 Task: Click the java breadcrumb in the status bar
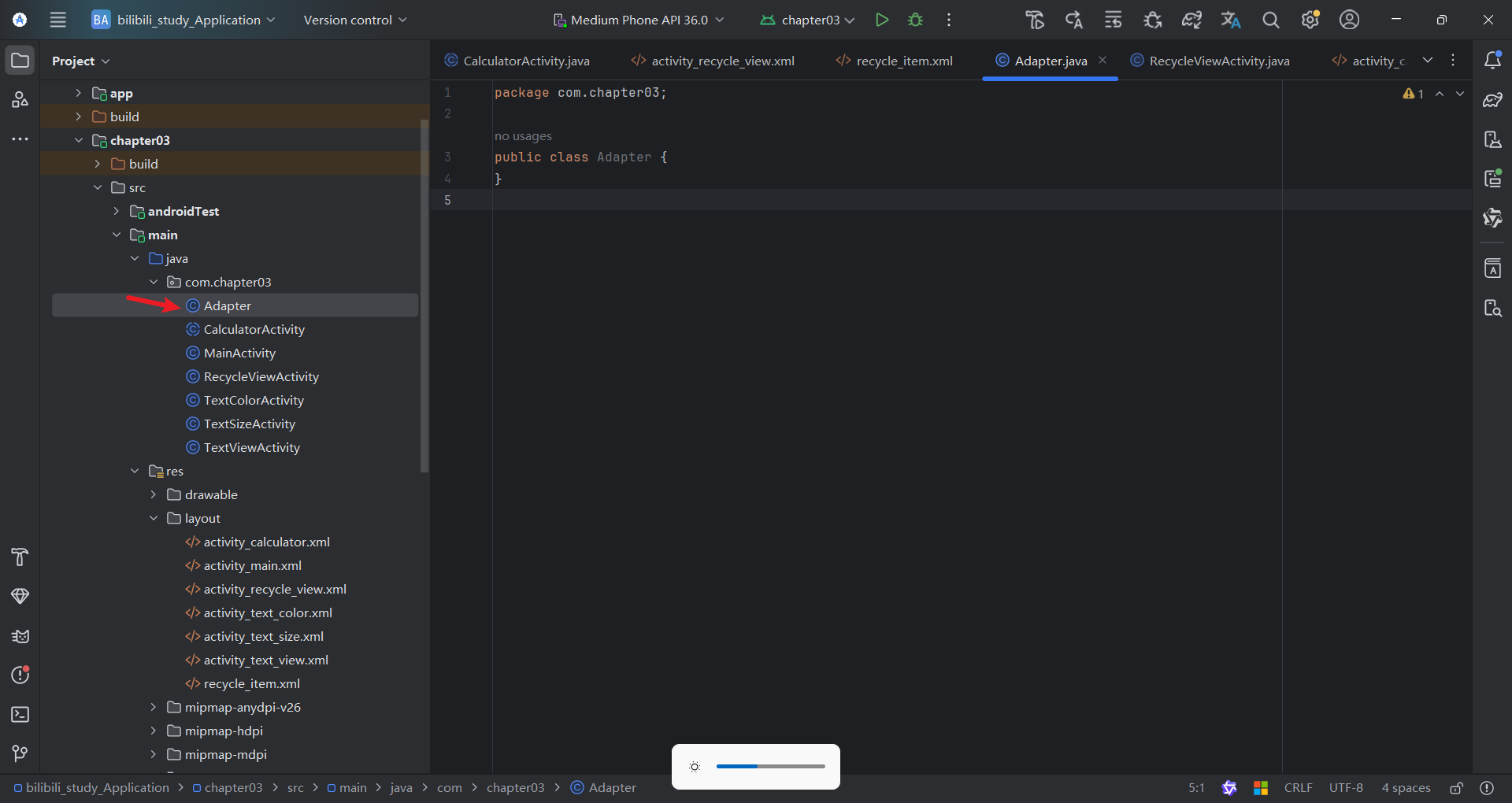coord(401,788)
